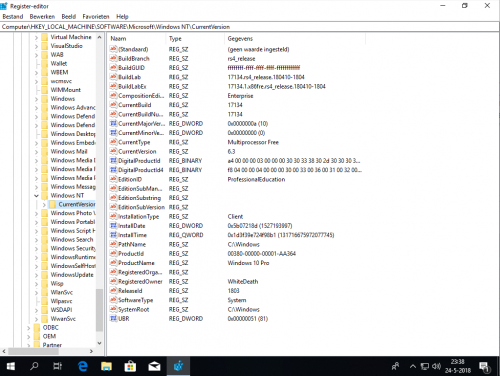The image size is (500, 376).
Task: Click the BuildLabEx string value icon
Action: point(113,86)
